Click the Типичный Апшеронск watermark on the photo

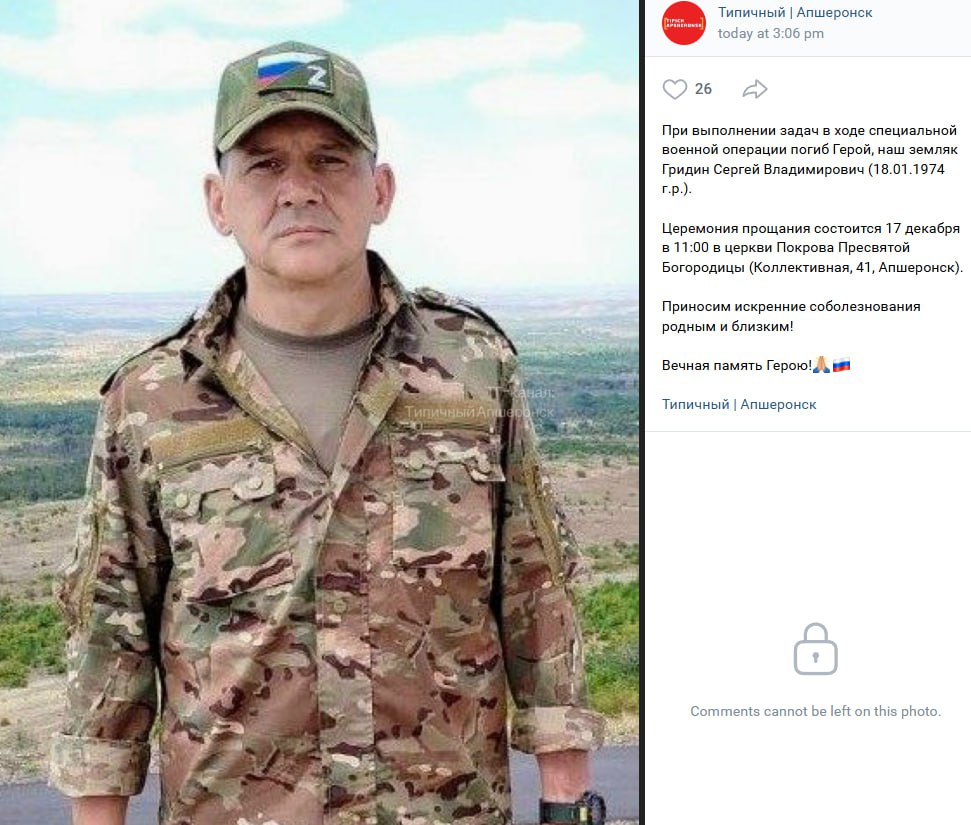[480, 403]
